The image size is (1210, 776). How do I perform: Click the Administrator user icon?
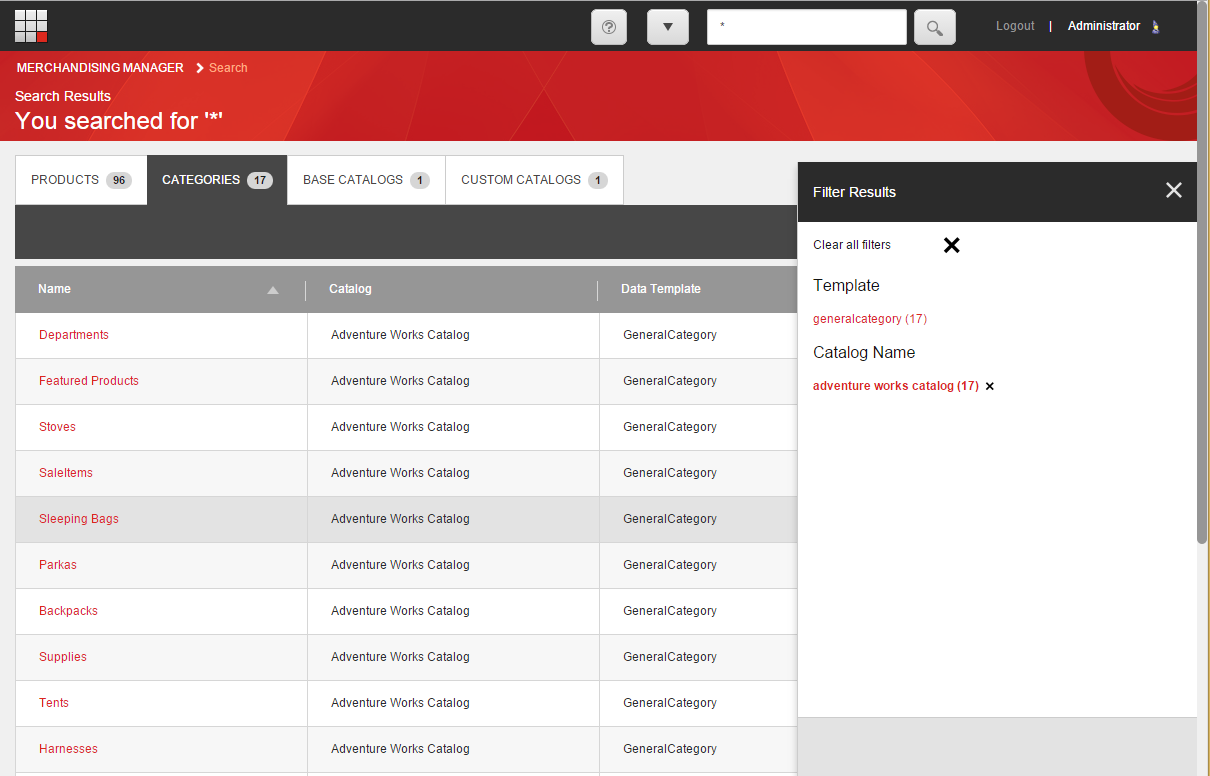pos(1157,27)
